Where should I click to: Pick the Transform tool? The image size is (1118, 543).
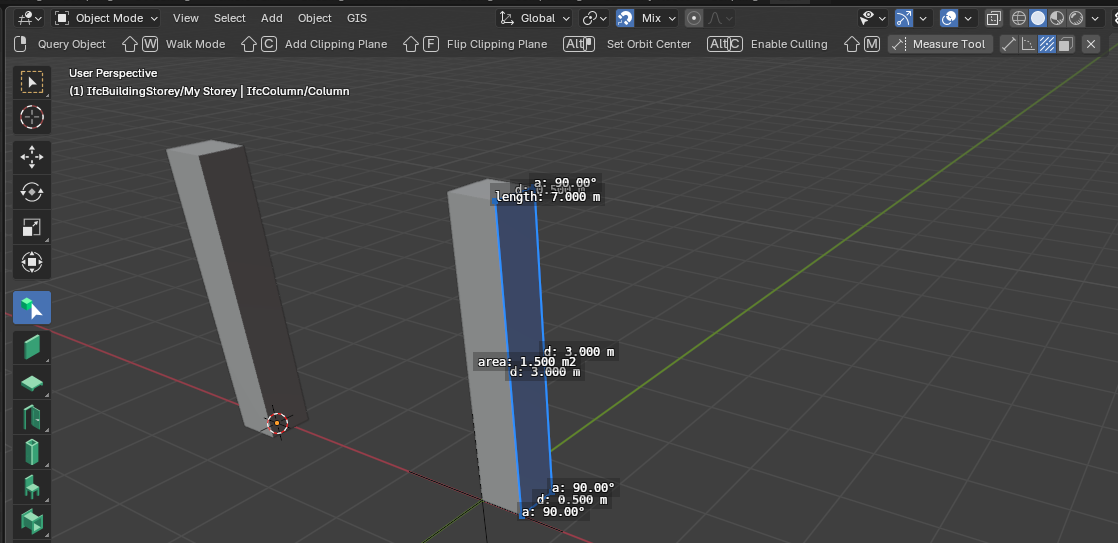coord(32,262)
